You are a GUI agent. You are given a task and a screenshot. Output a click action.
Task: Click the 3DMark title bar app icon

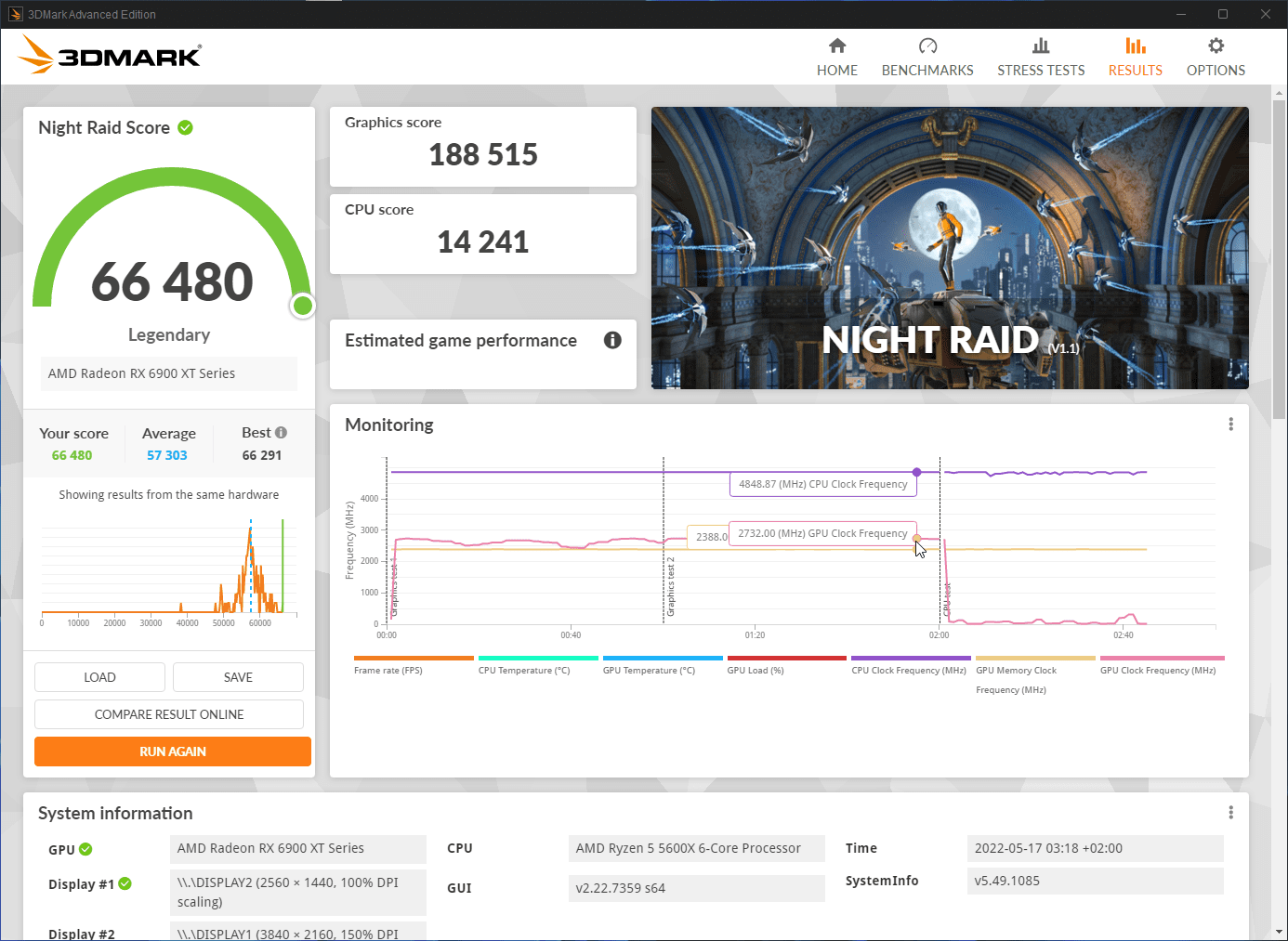(16, 14)
